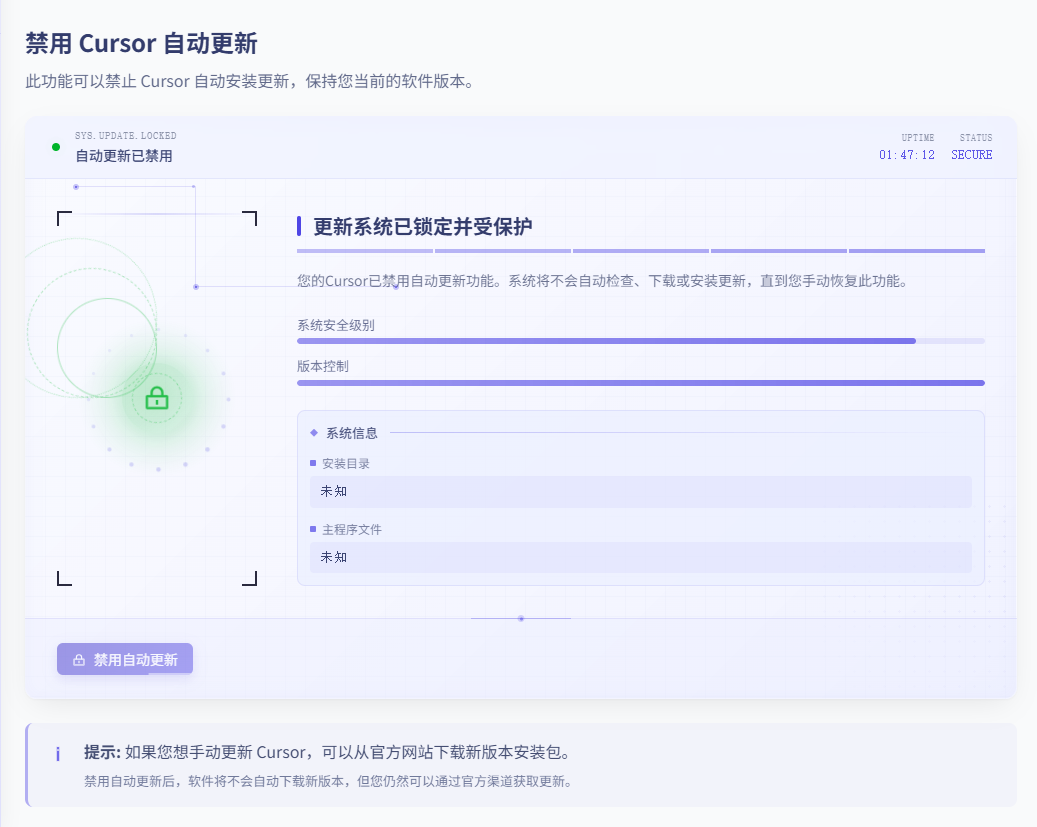1037x827 pixels.
Task: Click the STATUS header label
Action: point(976,138)
